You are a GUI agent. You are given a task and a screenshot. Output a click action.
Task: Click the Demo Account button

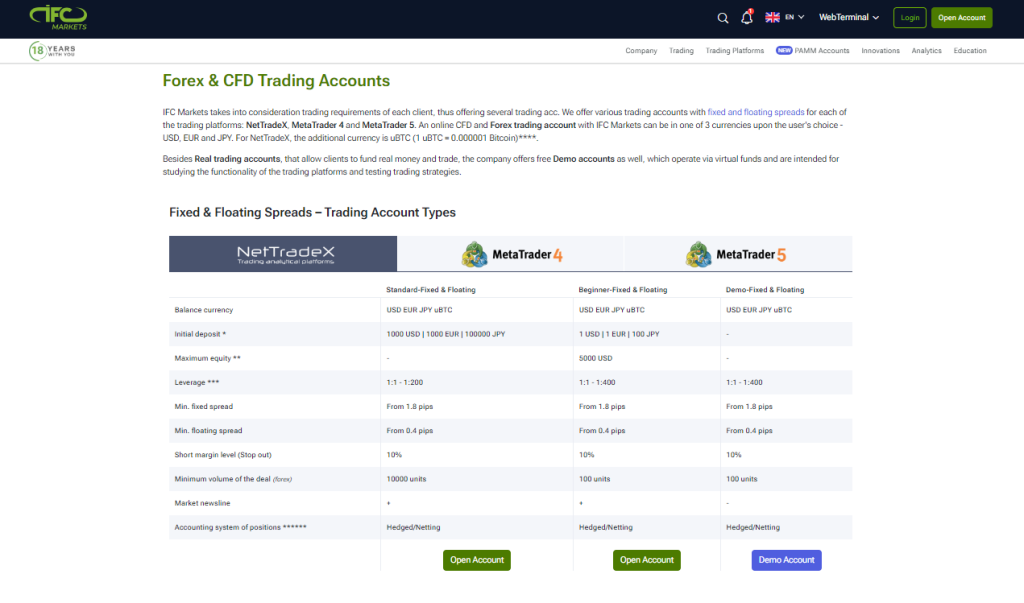786,560
